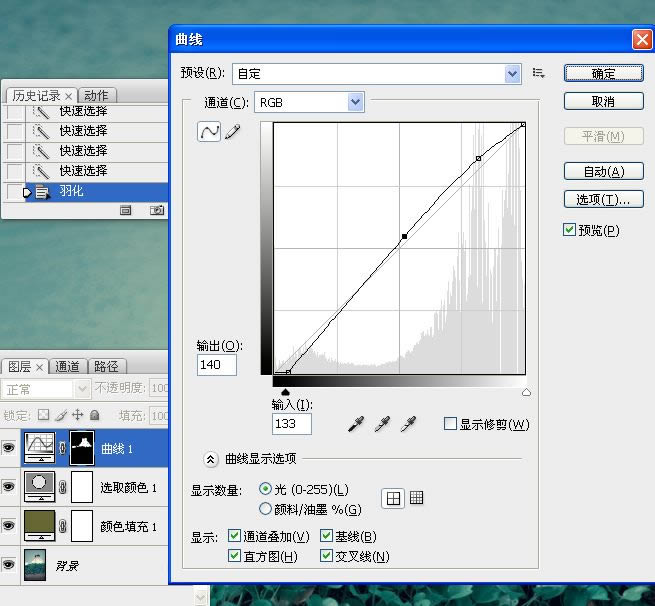Select the curve point editing tool
Viewport: 655px width, 606px height.
[x=209, y=132]
